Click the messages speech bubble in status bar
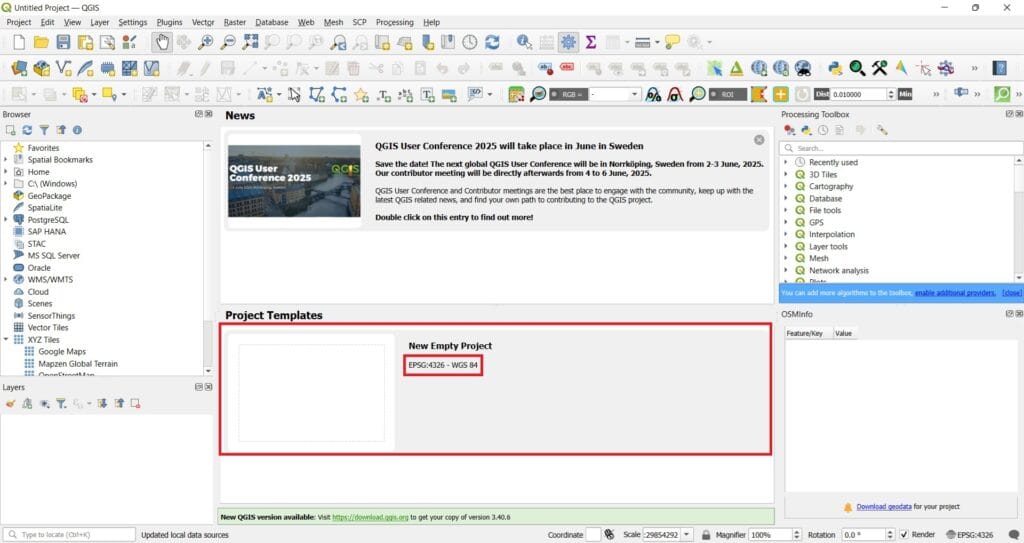The image size is (1024, 543). (x=1014, y=535)
